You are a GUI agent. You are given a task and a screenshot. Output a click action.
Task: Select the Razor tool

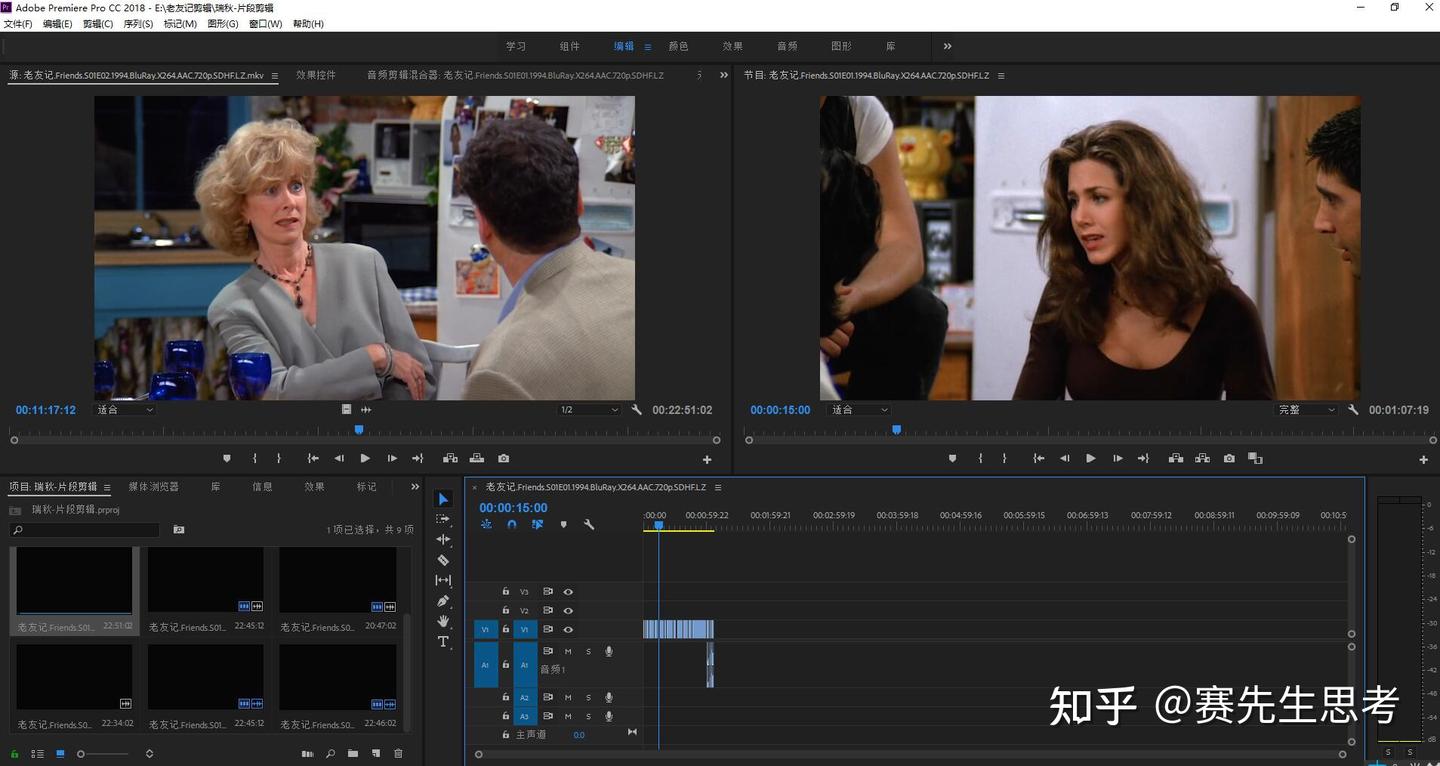[x=444, y=560]
